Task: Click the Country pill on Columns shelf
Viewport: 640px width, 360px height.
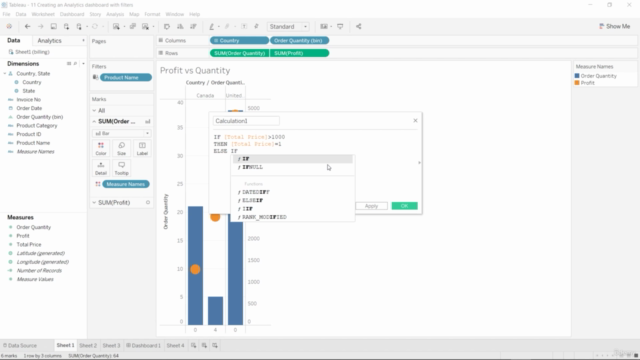Action: 239,40
